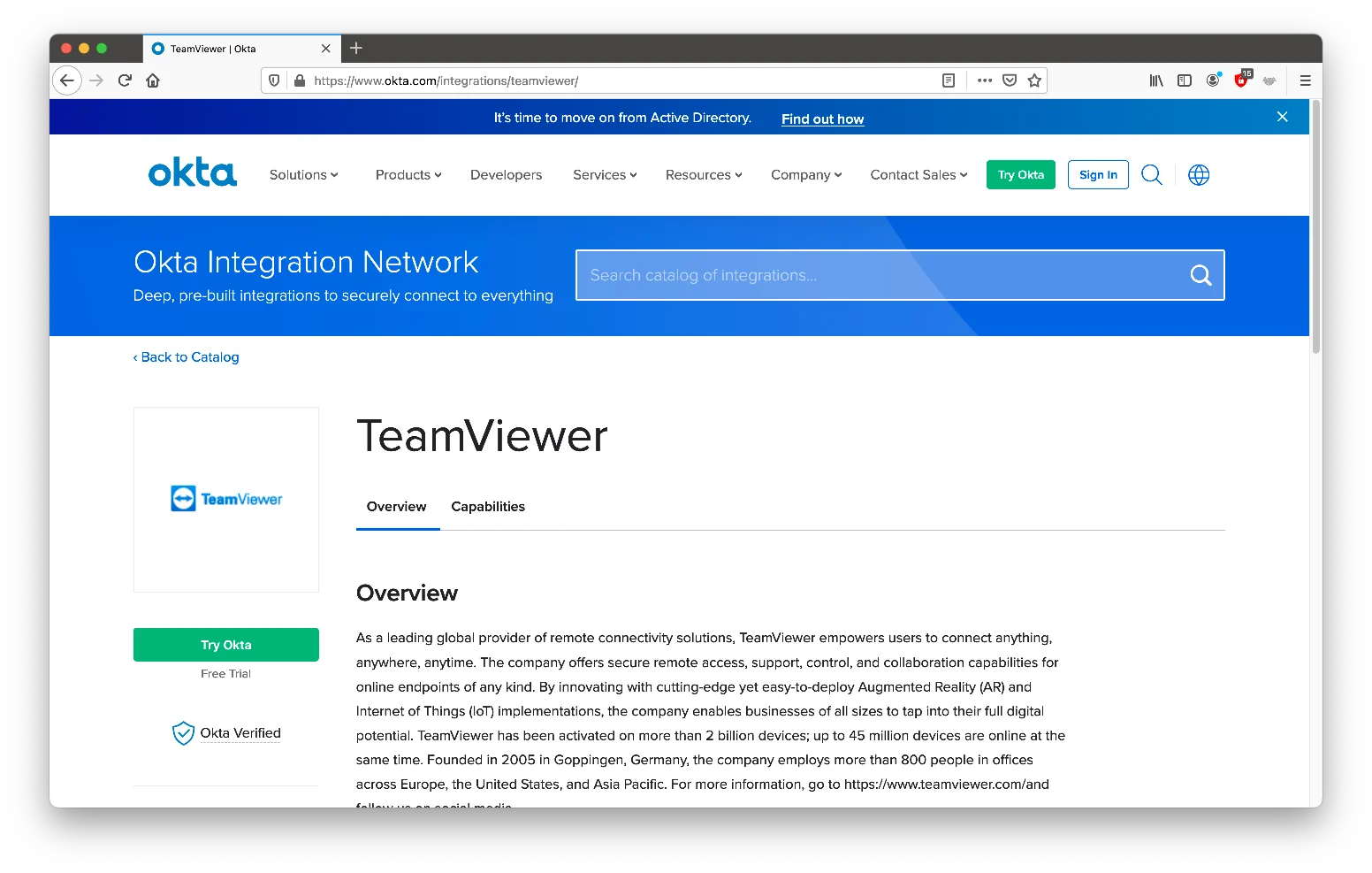Click the green Try Okta header button

click(x=1021, y=175)
